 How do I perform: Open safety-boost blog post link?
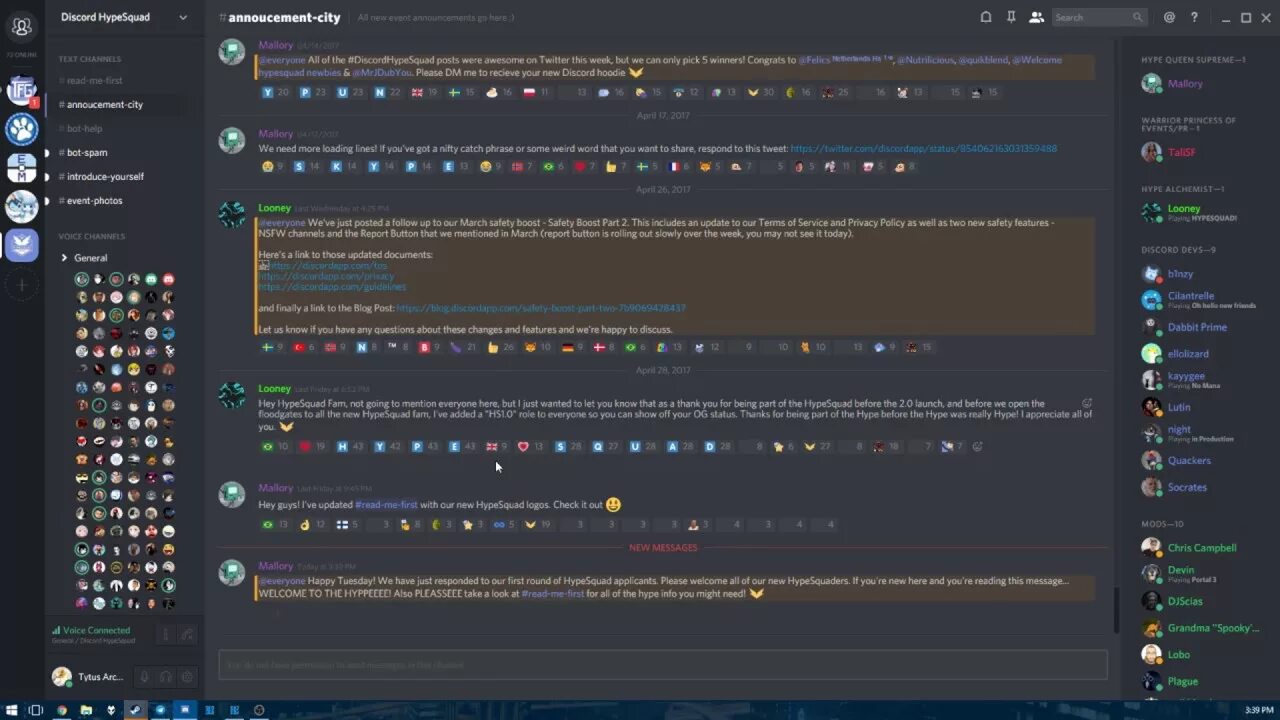click(x=541, y=308)
